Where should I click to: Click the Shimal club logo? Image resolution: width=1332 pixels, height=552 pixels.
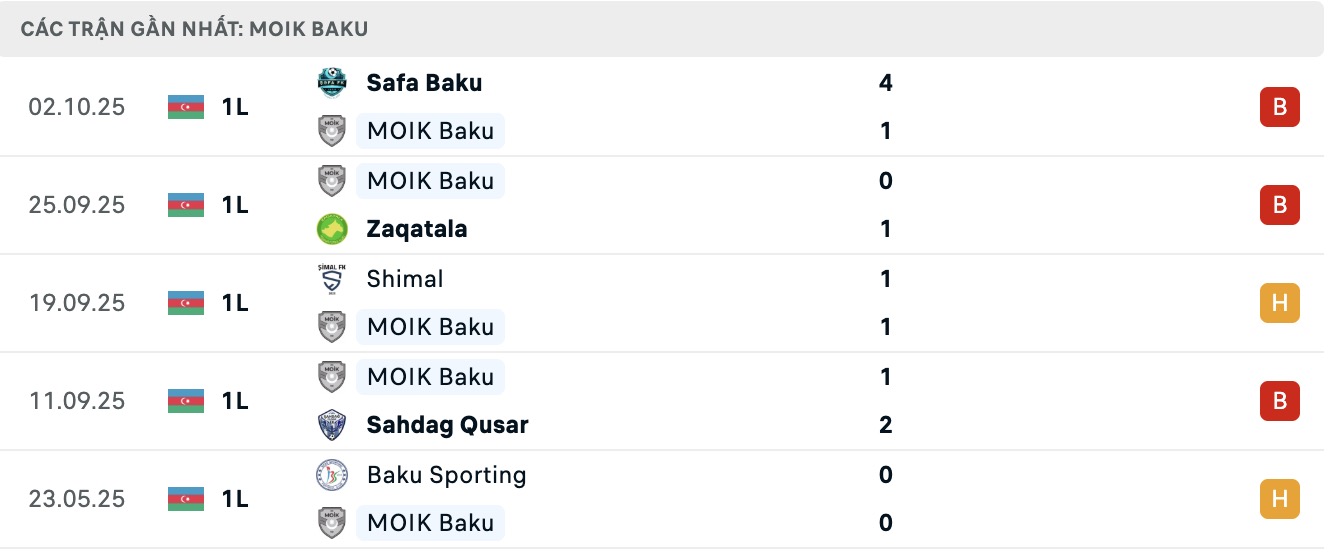pos(331,279)
